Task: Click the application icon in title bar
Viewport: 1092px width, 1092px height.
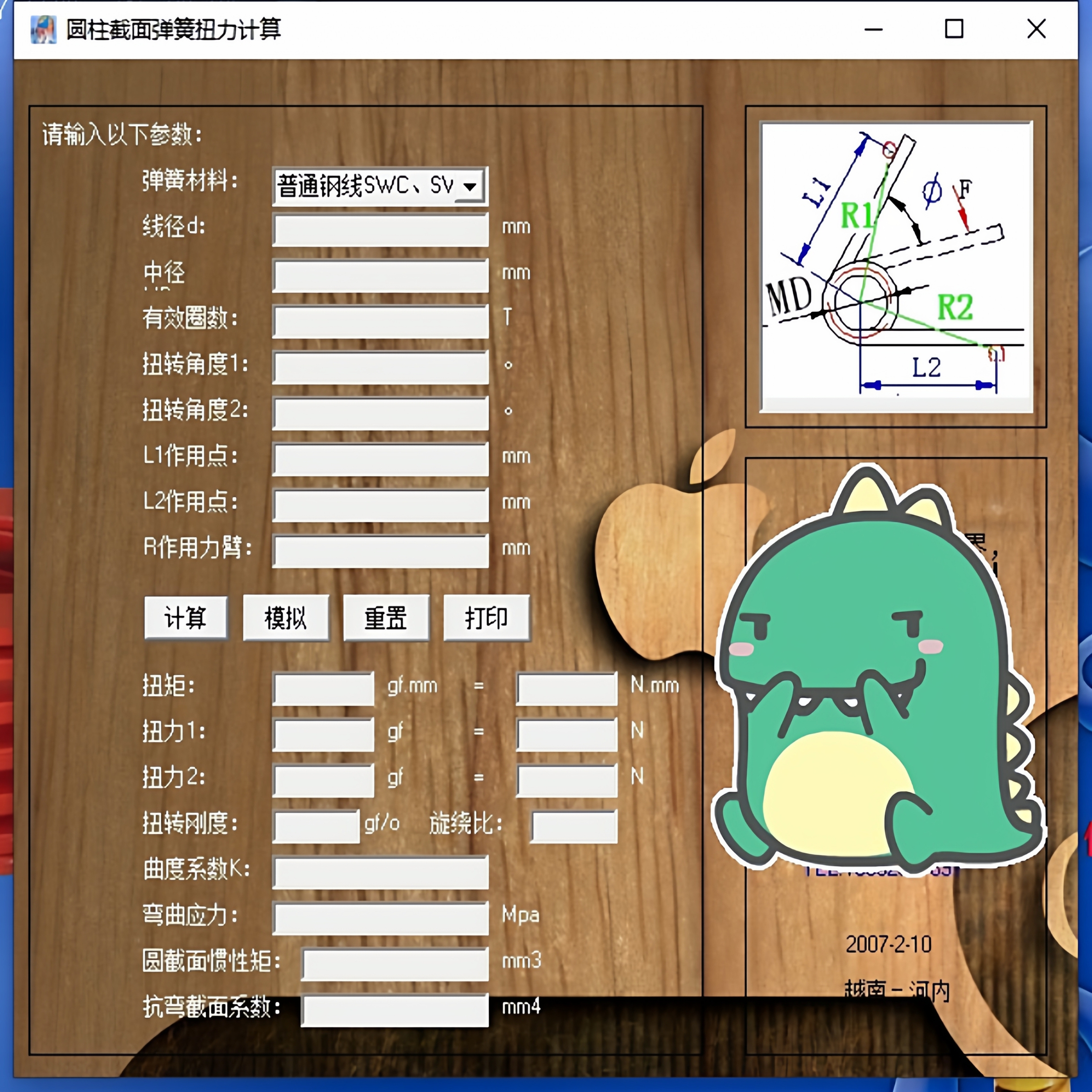Action: [x=44, y=29]
